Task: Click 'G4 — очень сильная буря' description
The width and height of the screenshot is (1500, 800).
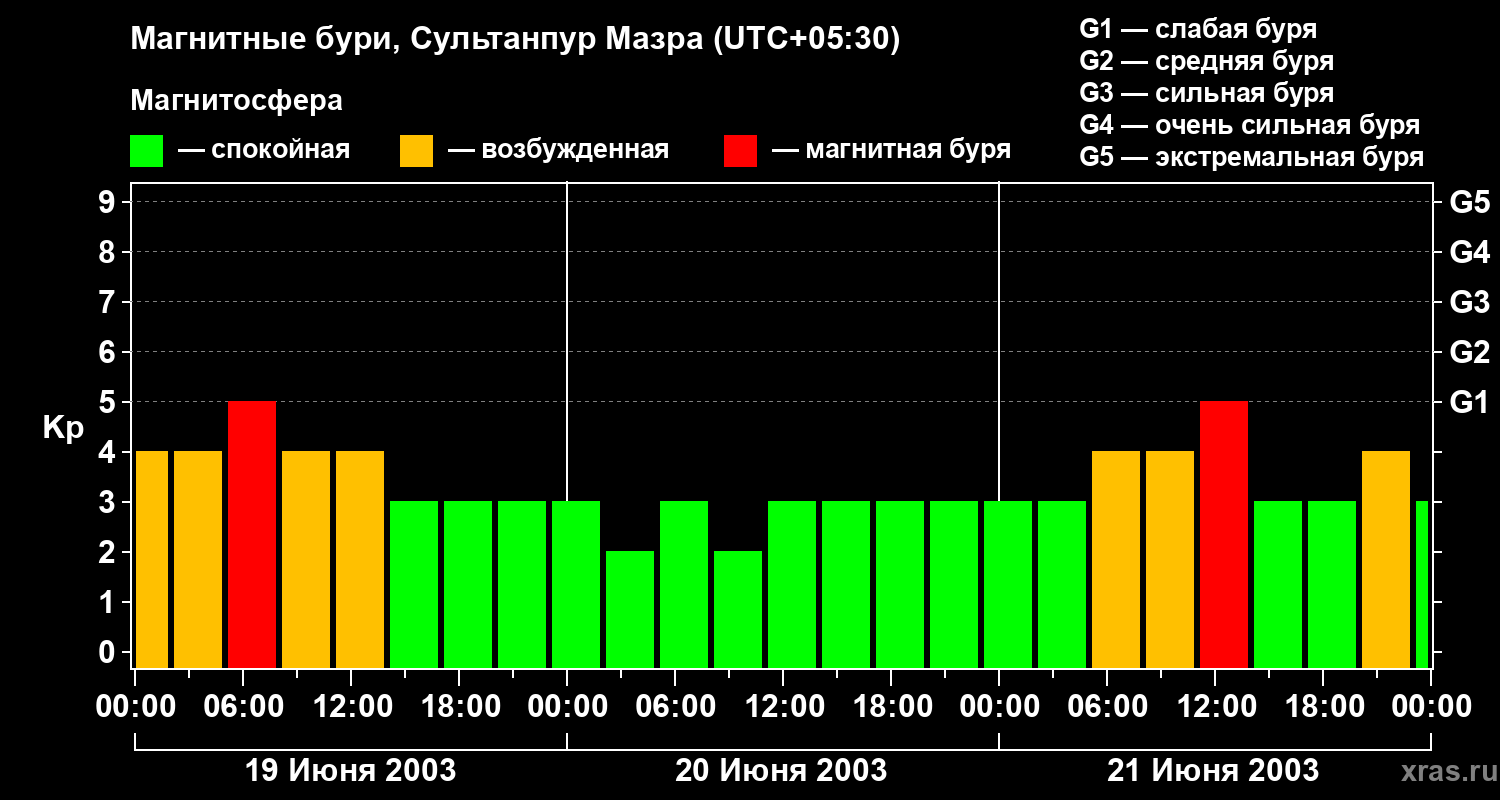Action: (x=1250, y=125)
